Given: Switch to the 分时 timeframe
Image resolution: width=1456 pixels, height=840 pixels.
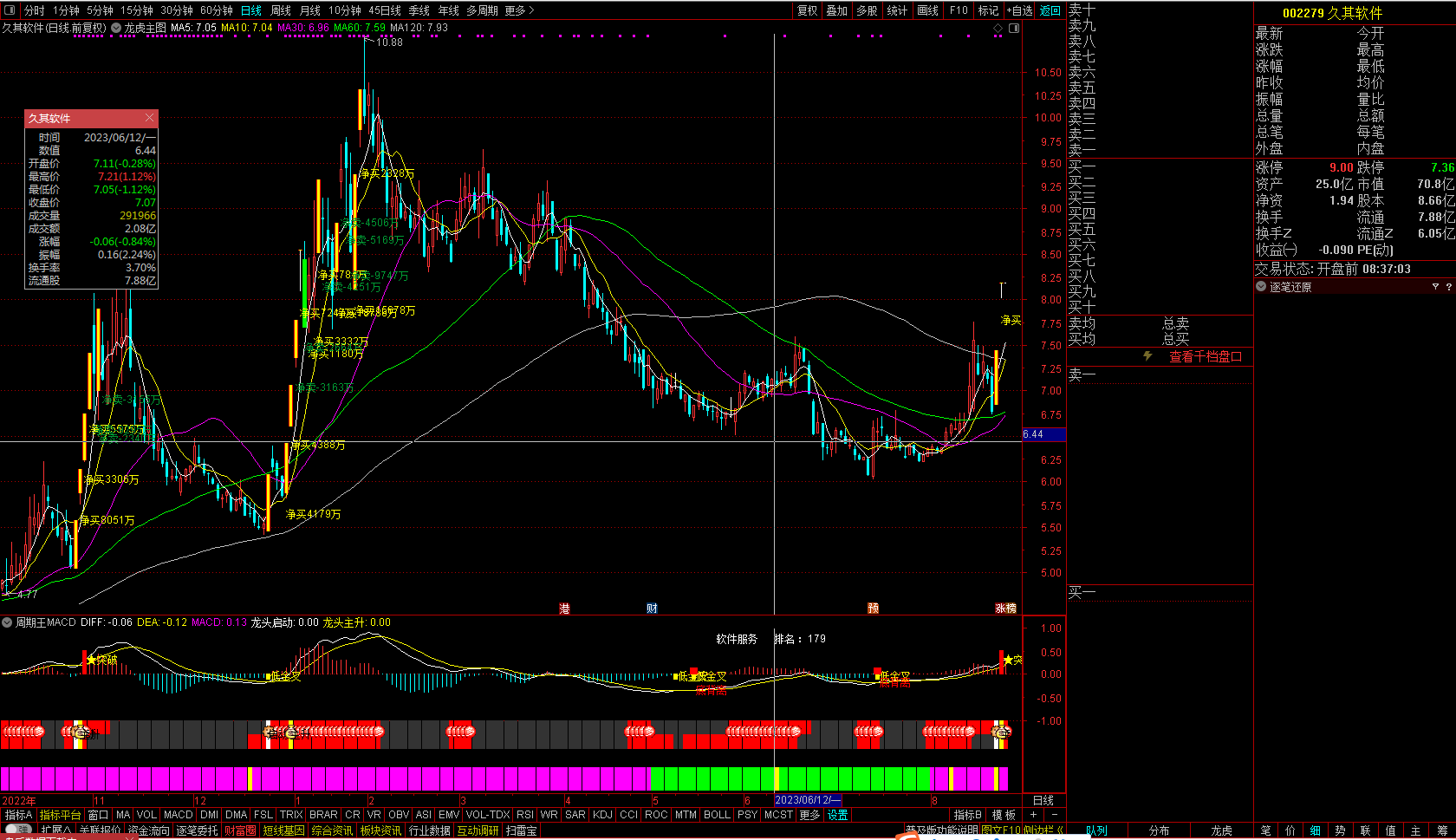Looking at the screenshot, I should click(x=35, y=10).
